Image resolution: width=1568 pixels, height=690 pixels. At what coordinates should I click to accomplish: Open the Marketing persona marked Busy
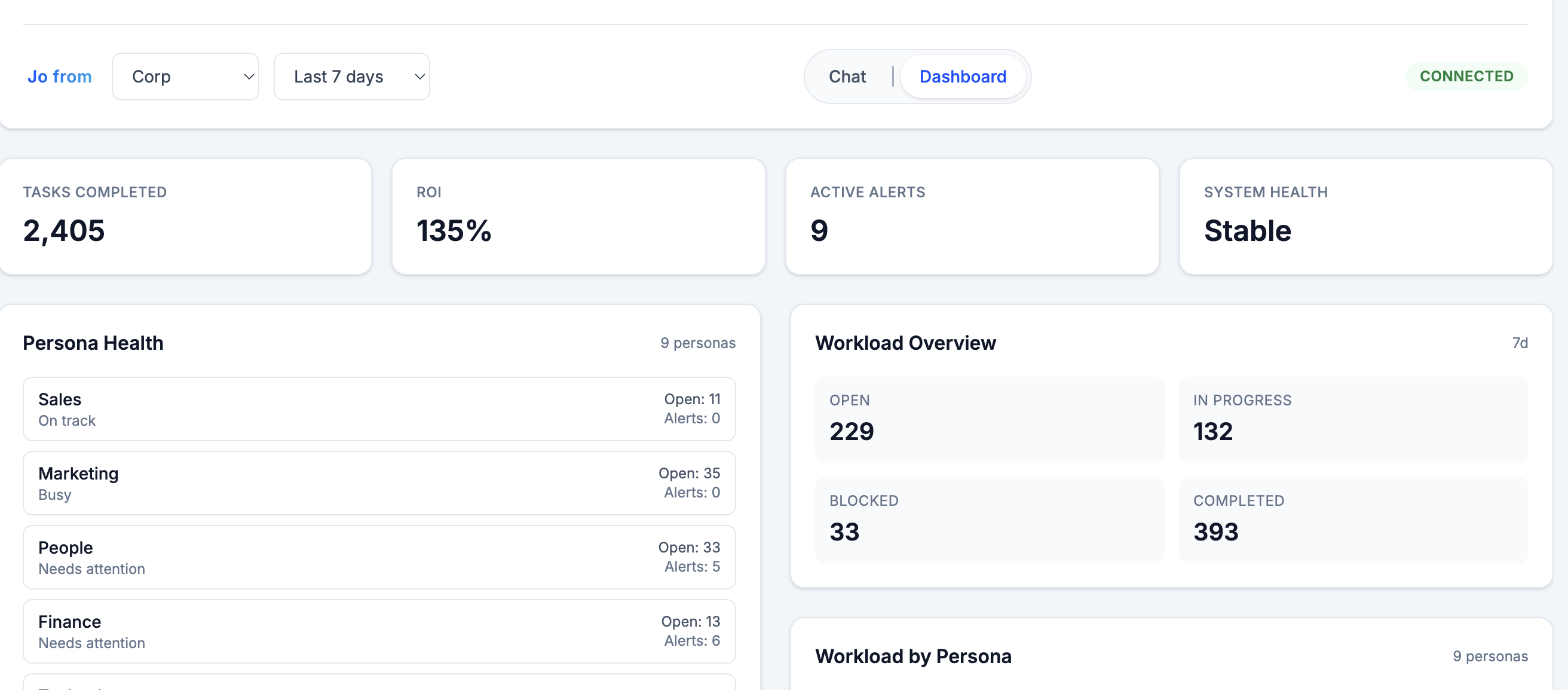click(x=379, y=483)
